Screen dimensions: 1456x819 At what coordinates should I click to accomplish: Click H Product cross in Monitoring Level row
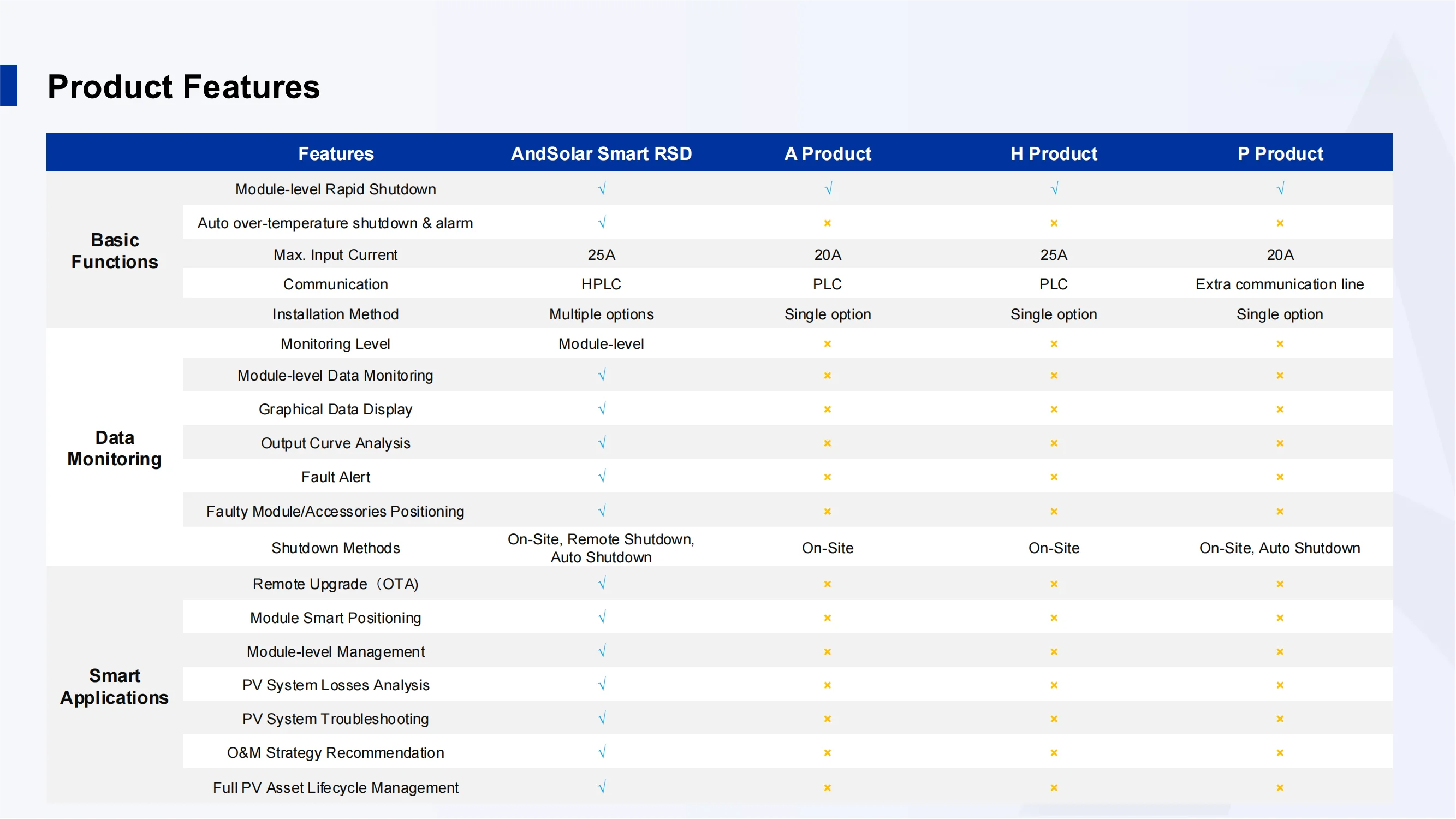1054,343
